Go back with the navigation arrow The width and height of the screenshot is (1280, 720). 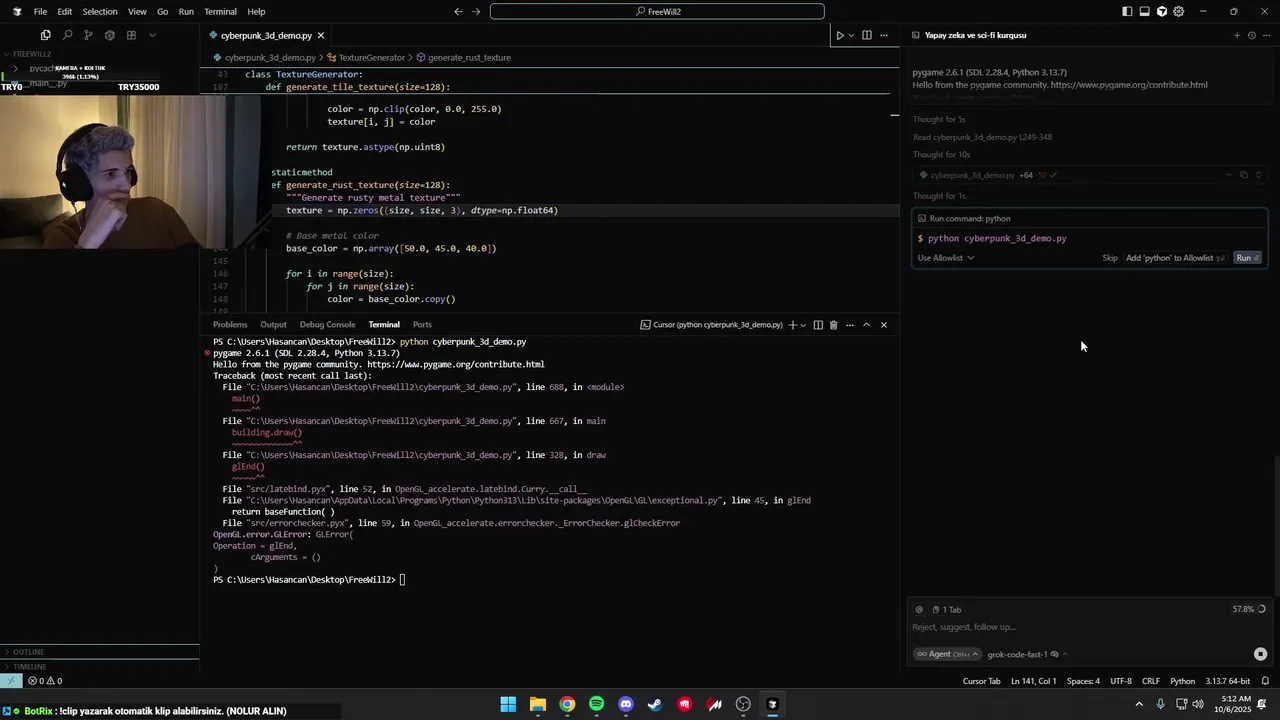[458, 12]
